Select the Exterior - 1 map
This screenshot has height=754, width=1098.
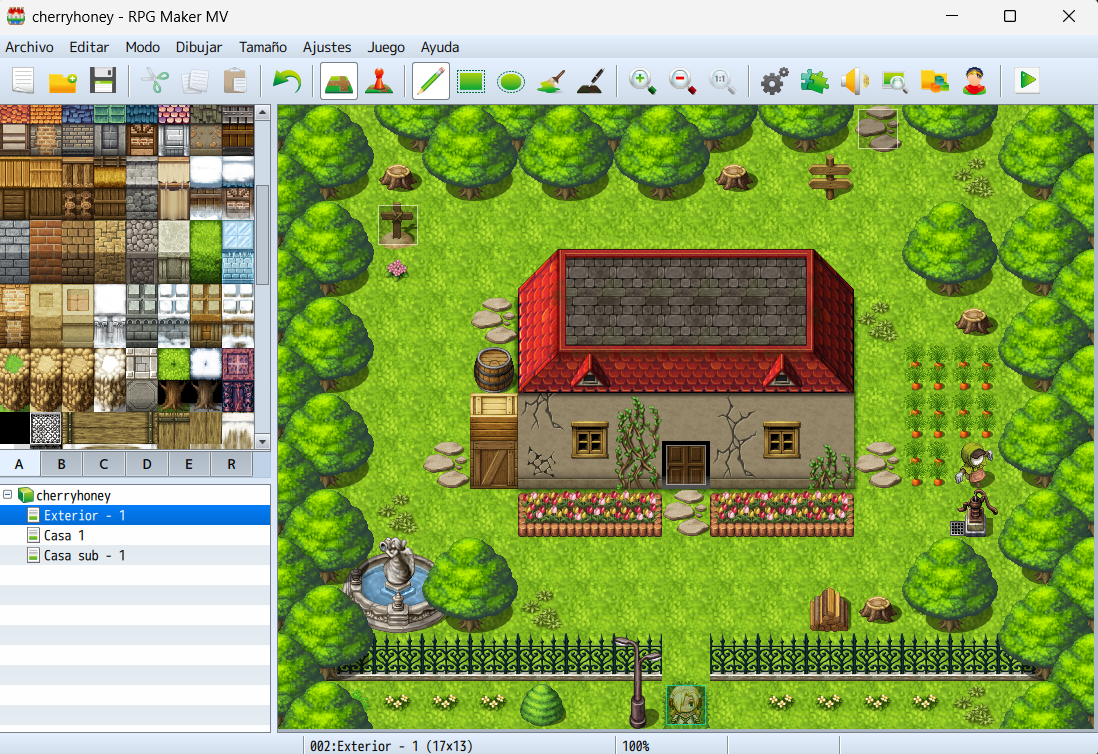click(135, 515)
